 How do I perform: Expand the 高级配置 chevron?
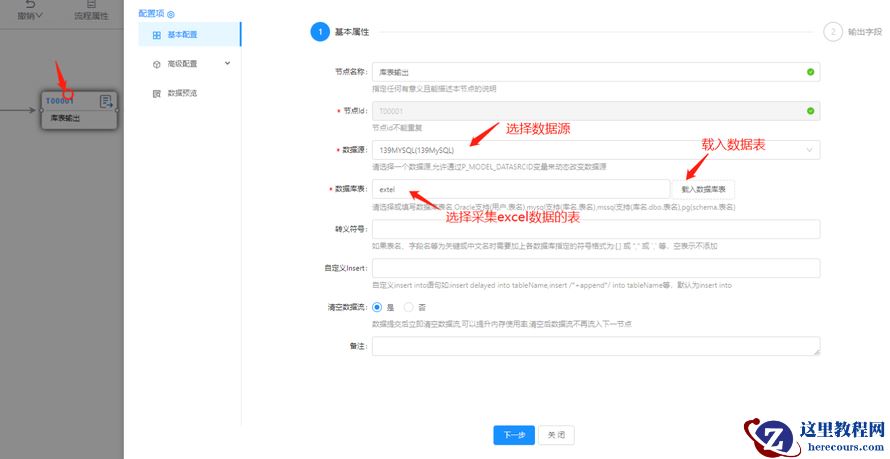pyautogui.click(x=228, y=64)
